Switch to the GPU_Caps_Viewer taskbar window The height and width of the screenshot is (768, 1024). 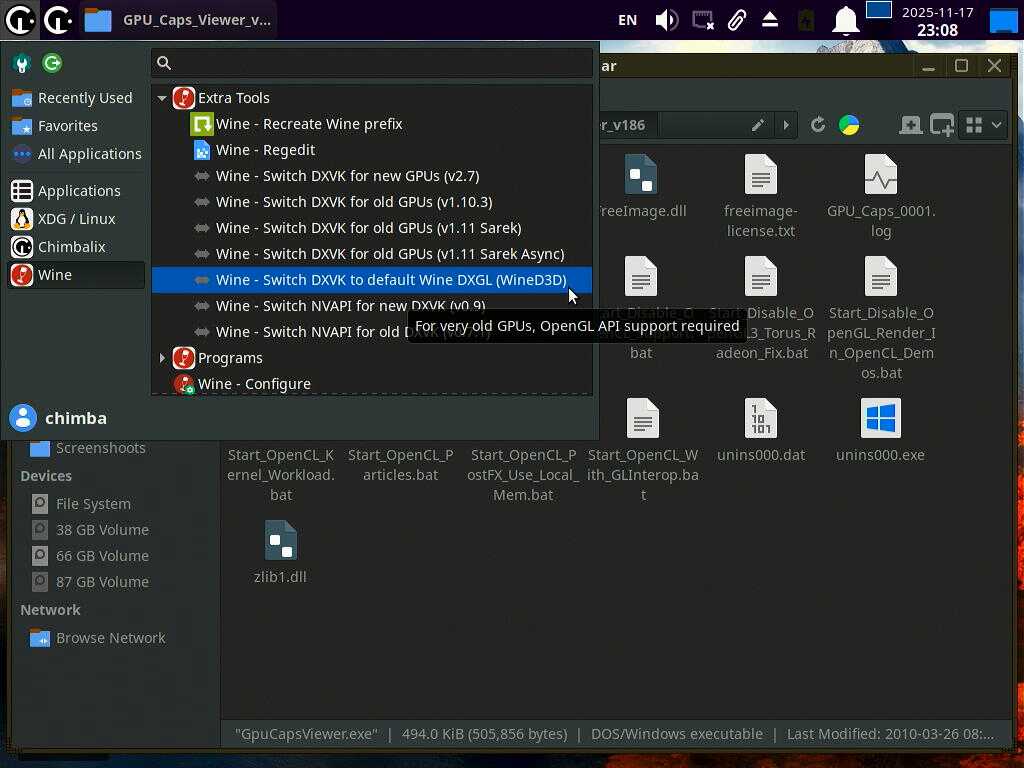tap(178, 20)
